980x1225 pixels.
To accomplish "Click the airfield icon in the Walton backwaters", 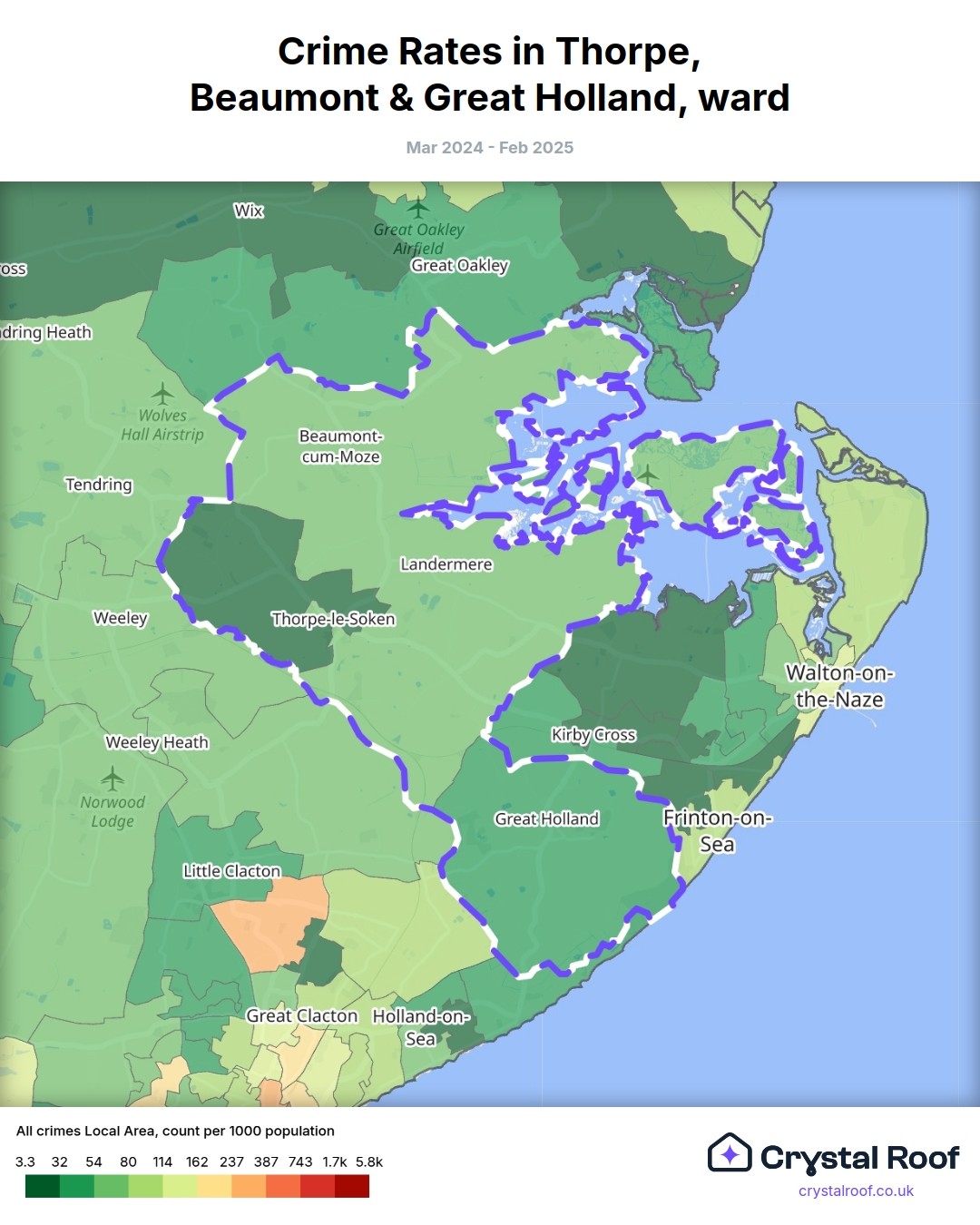I will (647, 474).
